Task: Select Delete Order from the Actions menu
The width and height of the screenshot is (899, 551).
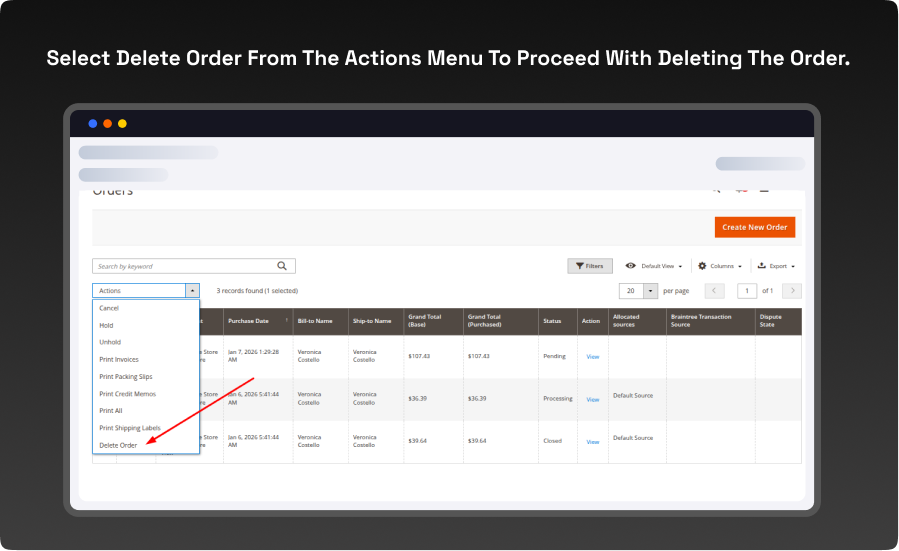Action: (x=118, y=445)
